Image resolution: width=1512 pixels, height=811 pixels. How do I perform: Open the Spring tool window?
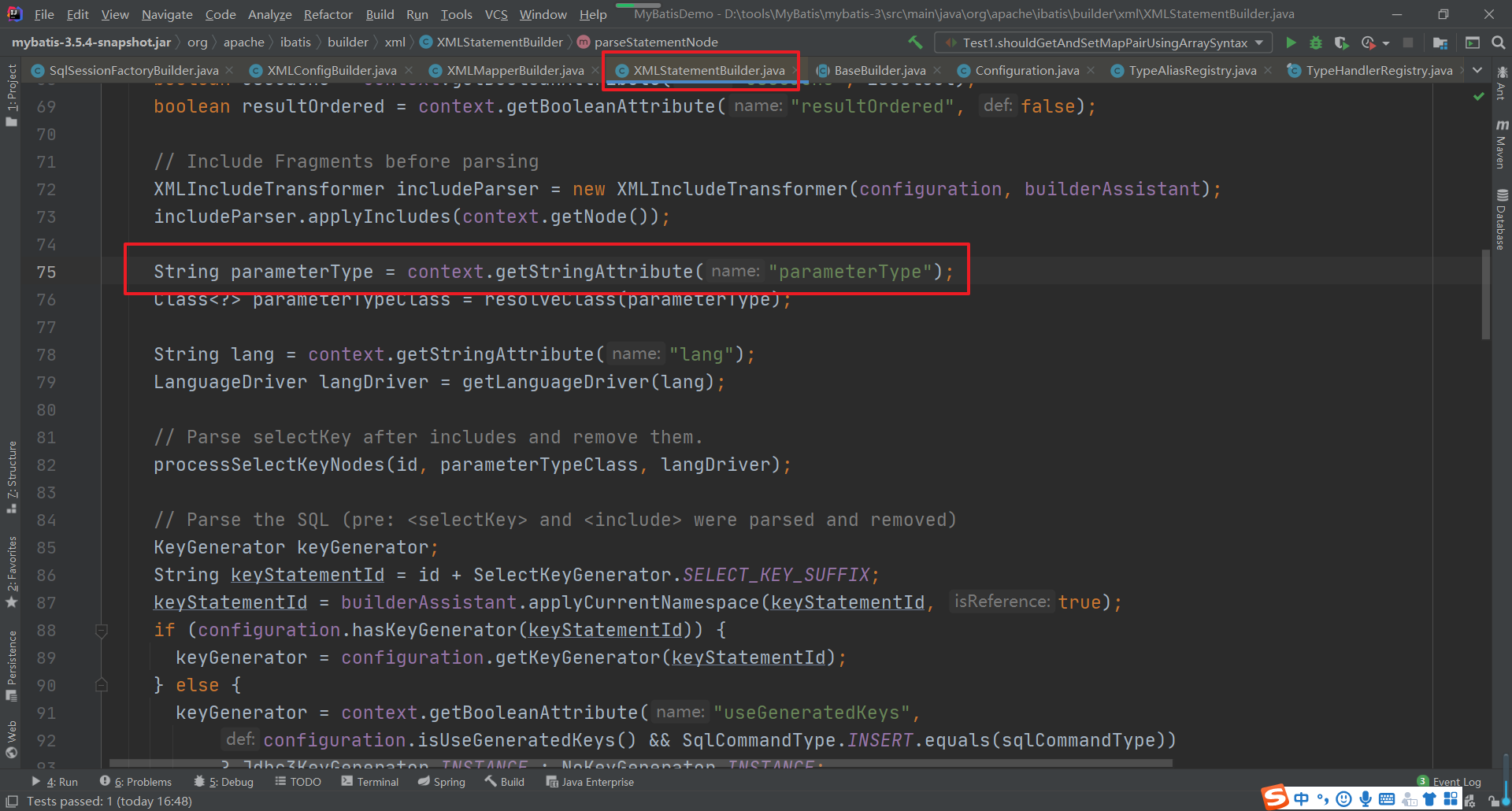(x=441, y=782)
